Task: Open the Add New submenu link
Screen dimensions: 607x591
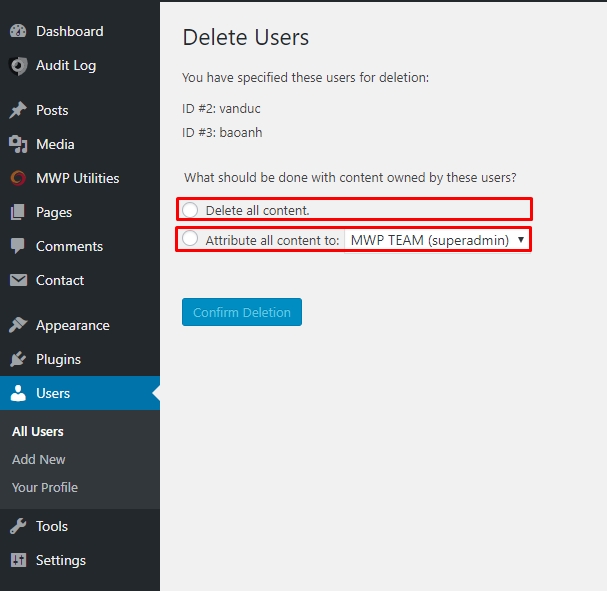Action: point(39,459)
